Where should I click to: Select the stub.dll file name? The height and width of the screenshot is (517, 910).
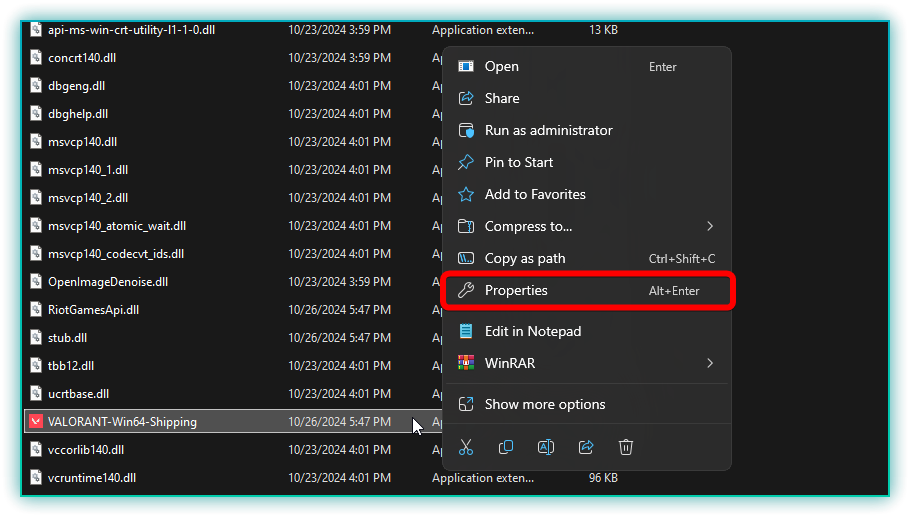coord(67,337)
